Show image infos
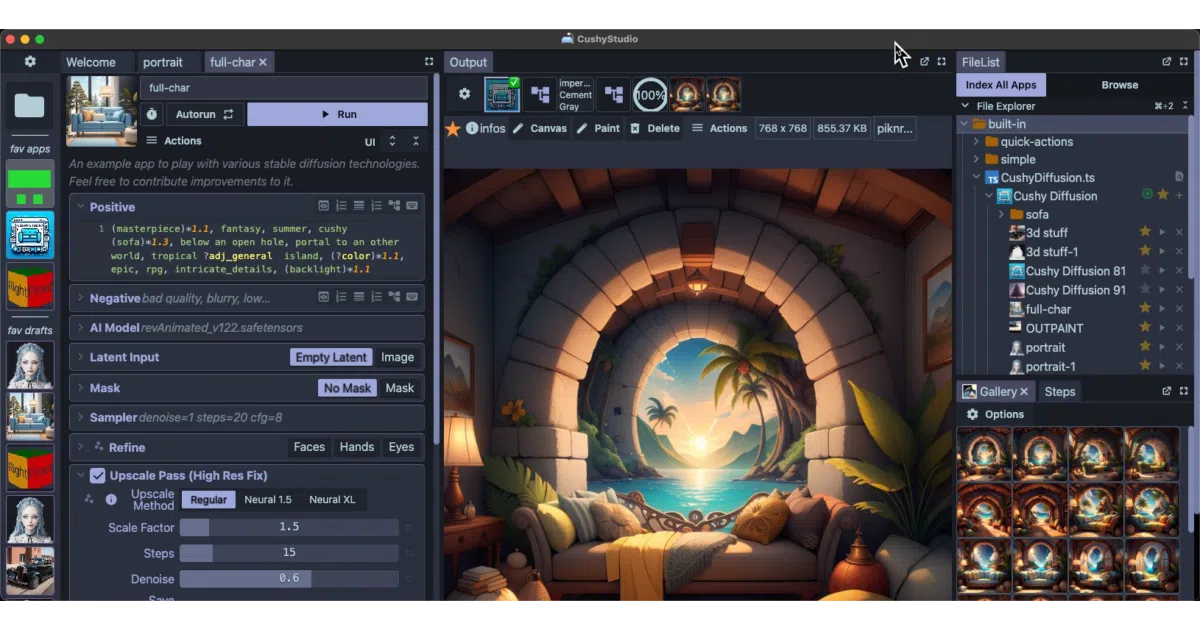The width and height of the screenshot is (1200, 630). 486,128
